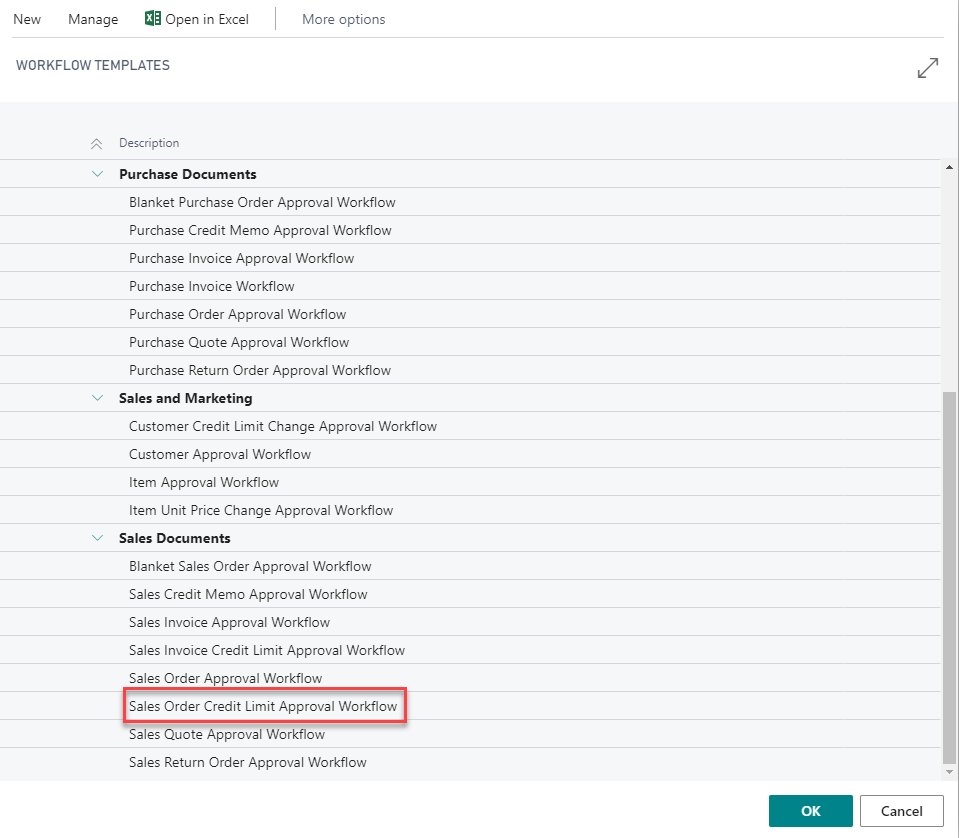Viewport: 959px width, 838px height.
Task: Open the New menu
Action: click(27, 19)
